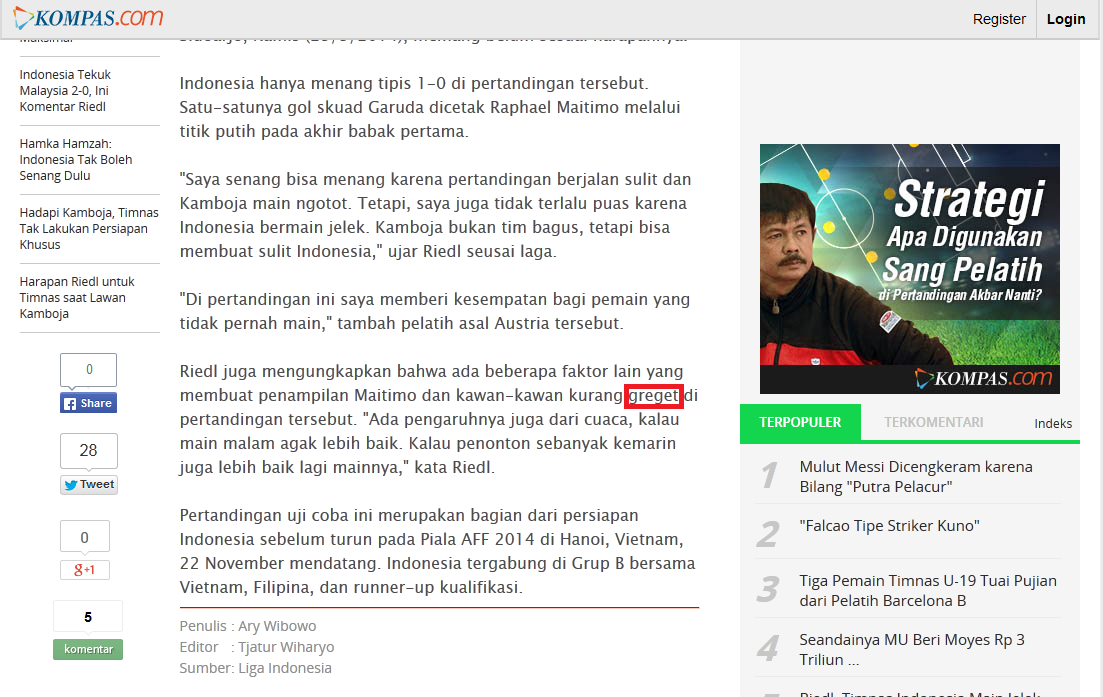Open 'Seandainya MU Beri Moyes Rp 3 Triliun' article

pyautogui.click(x=912, y=650)
